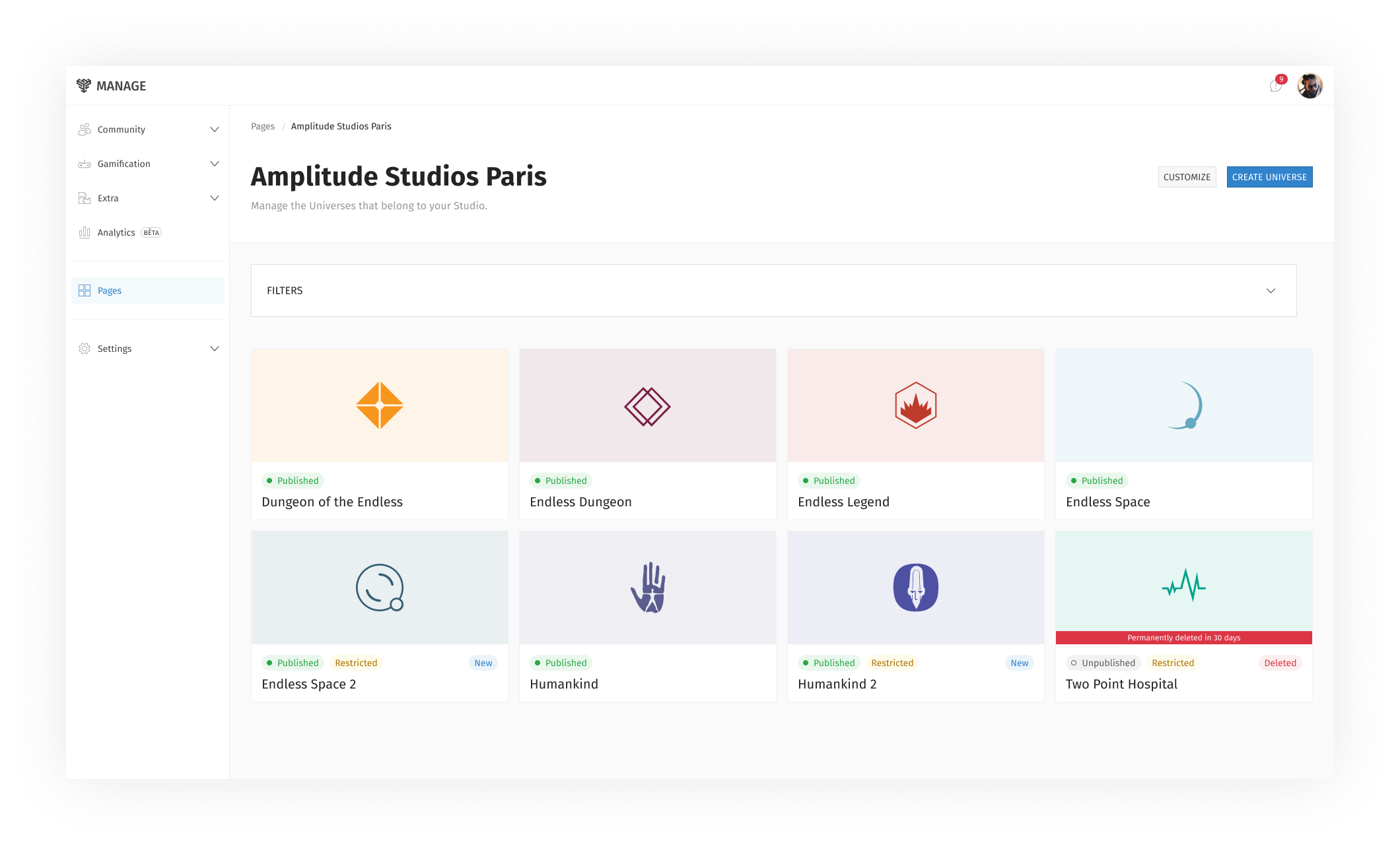Click Unpublished status on Two Point Hospital
Viewport: 1400px width, 845px height.
1103,663
